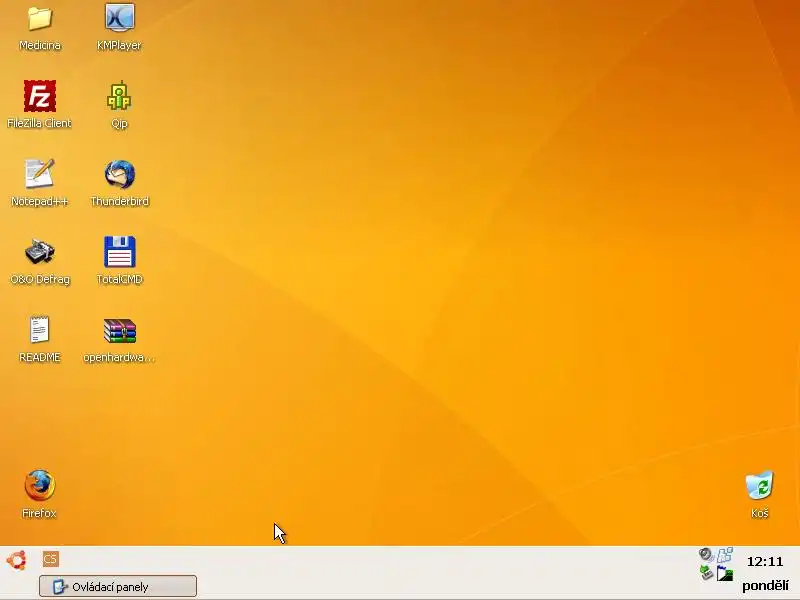Click the CS language indicator
This screenshot has width=800, height=600.
[x=51, y=559]
